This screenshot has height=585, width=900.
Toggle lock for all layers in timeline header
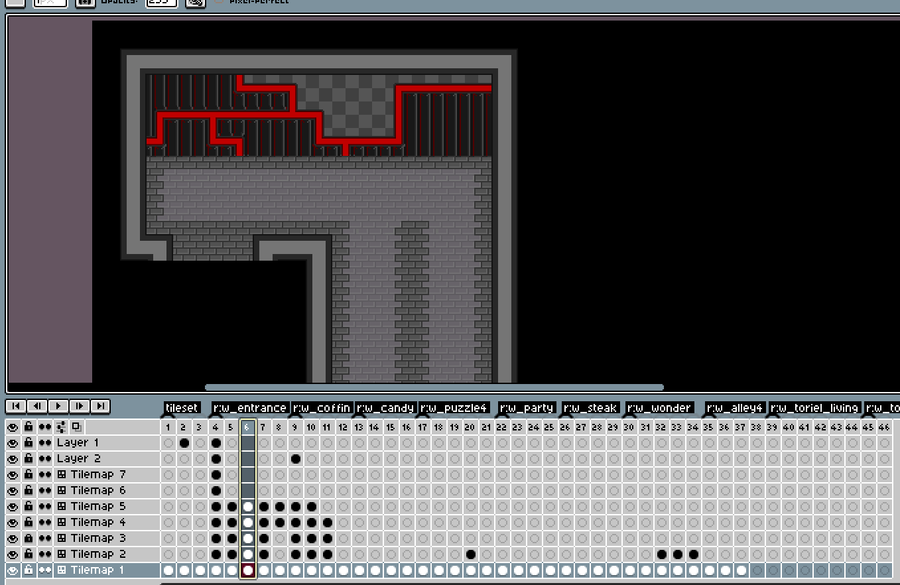coord(28,427)
